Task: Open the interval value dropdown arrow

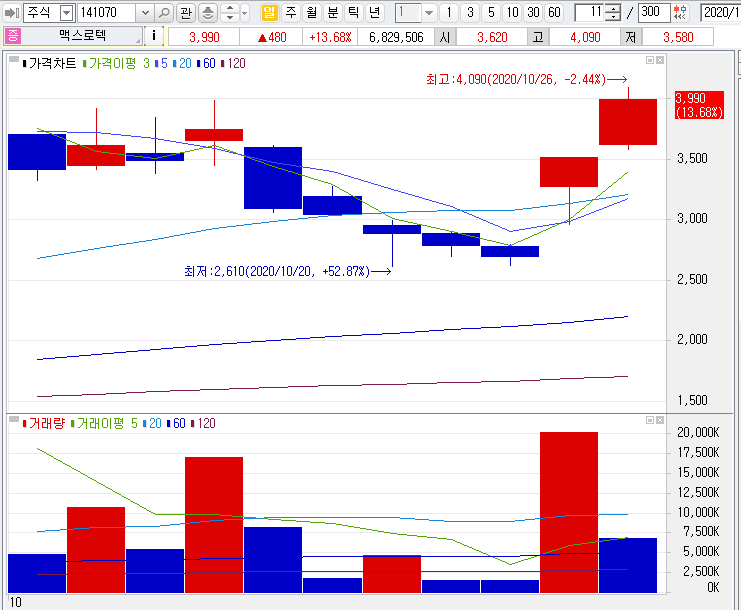Action: [x=429, y=13]
